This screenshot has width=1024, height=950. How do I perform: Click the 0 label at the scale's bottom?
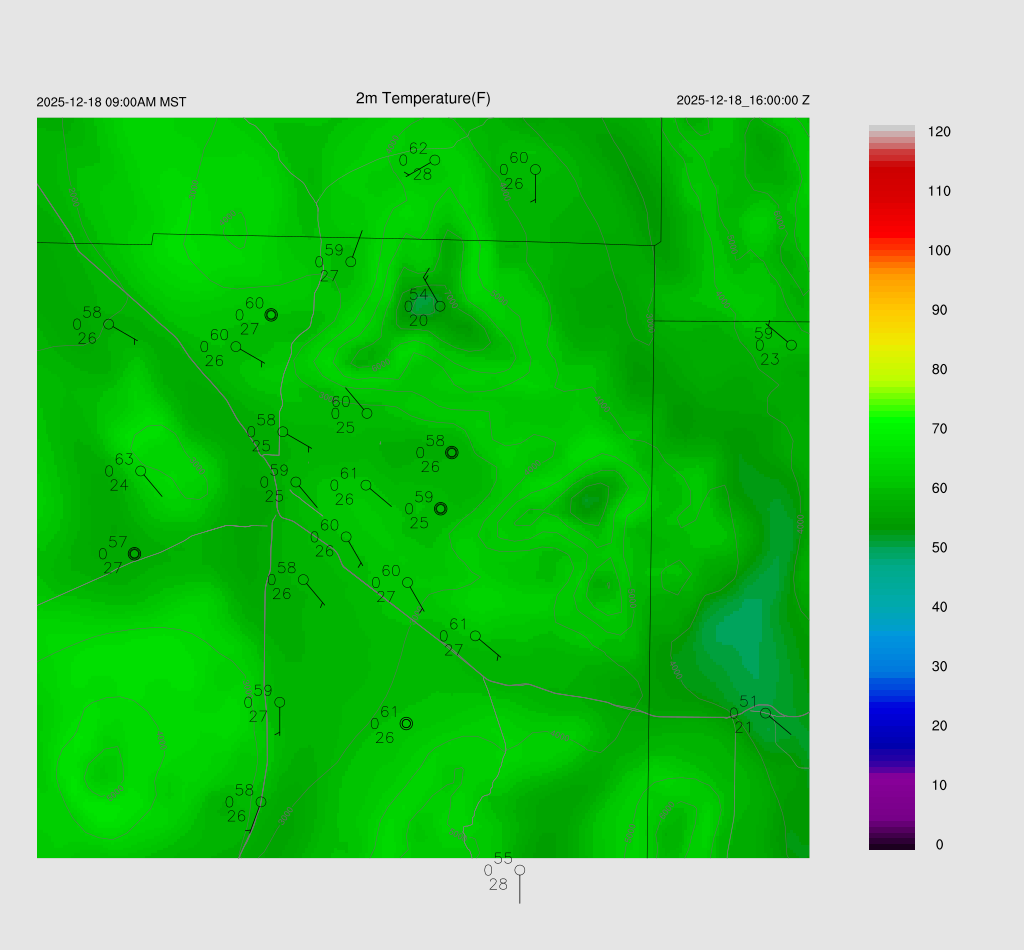click(939, 845)
